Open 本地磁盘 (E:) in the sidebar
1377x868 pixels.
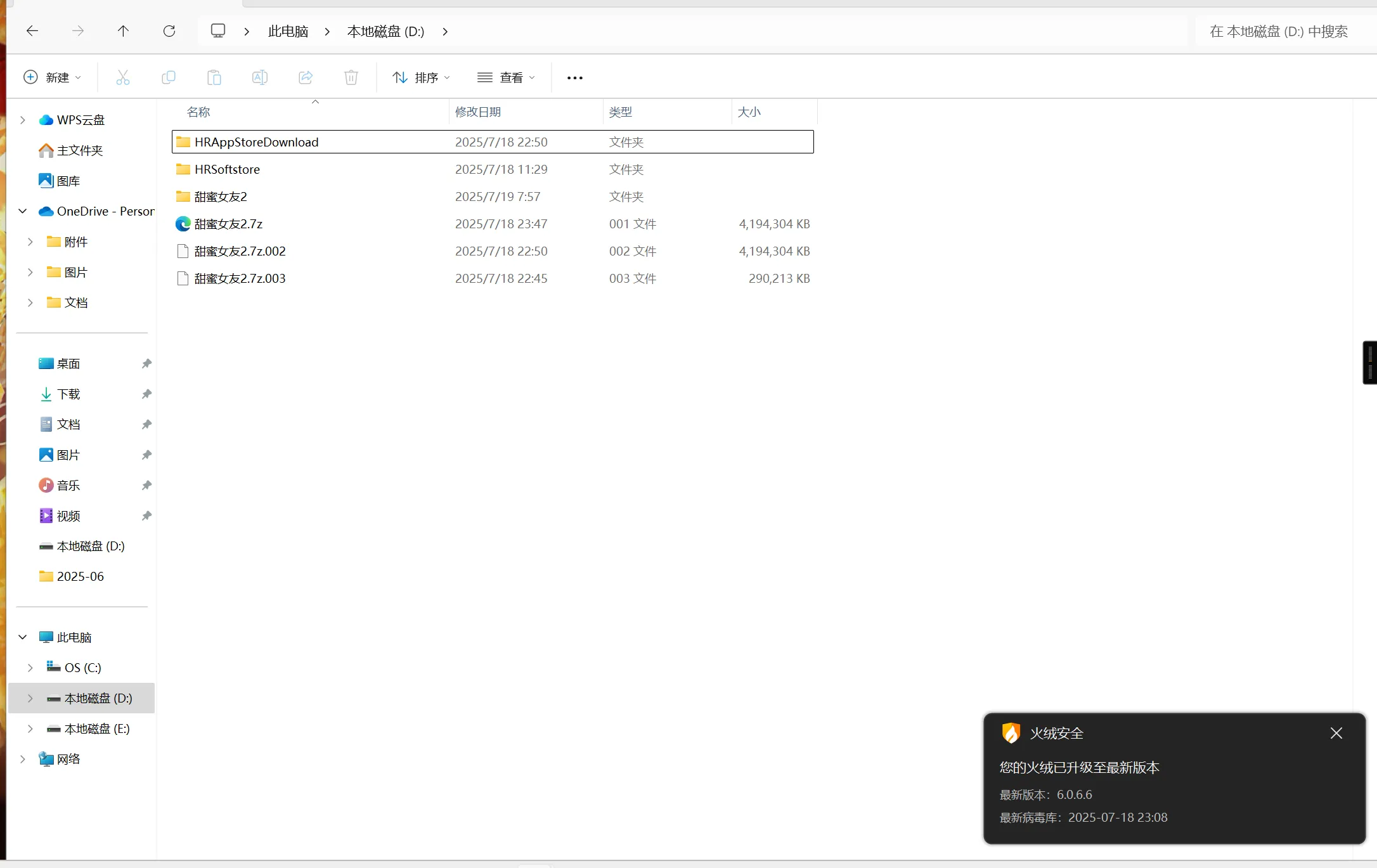pos(87,729)
